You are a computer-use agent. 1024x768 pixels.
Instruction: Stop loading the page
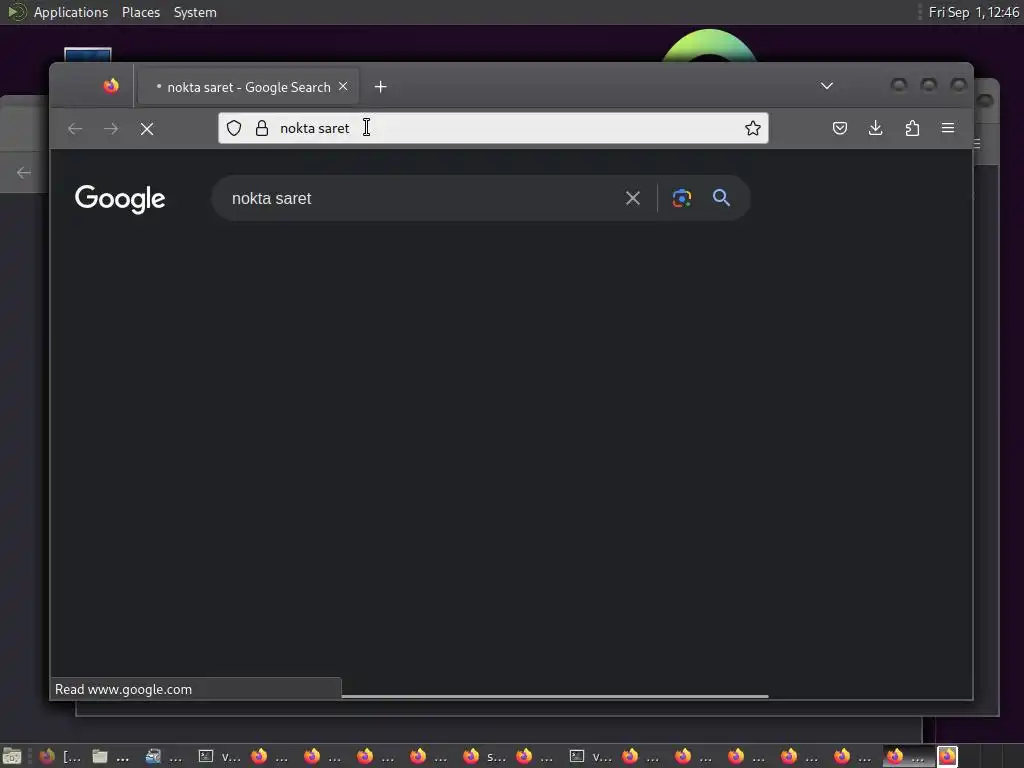pos(147,129)
